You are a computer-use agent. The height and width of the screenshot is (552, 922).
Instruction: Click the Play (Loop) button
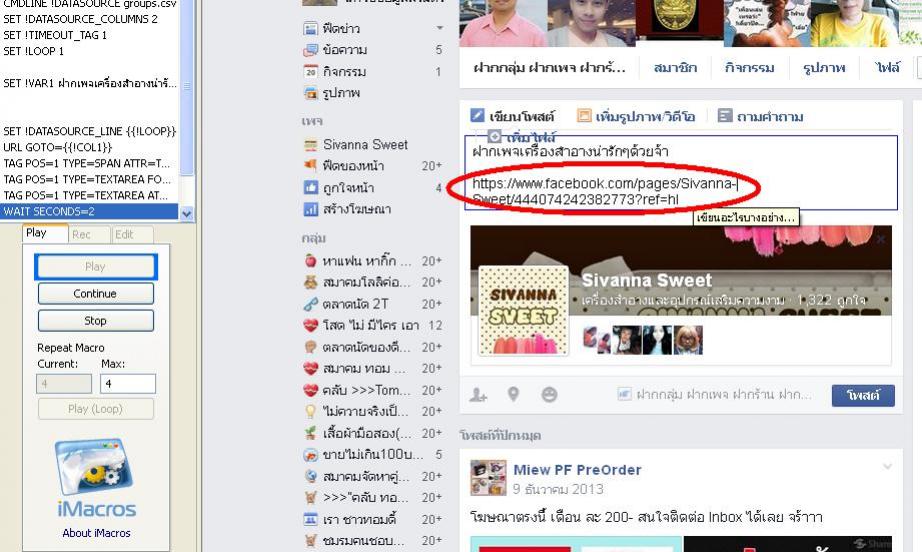(95, 409)
